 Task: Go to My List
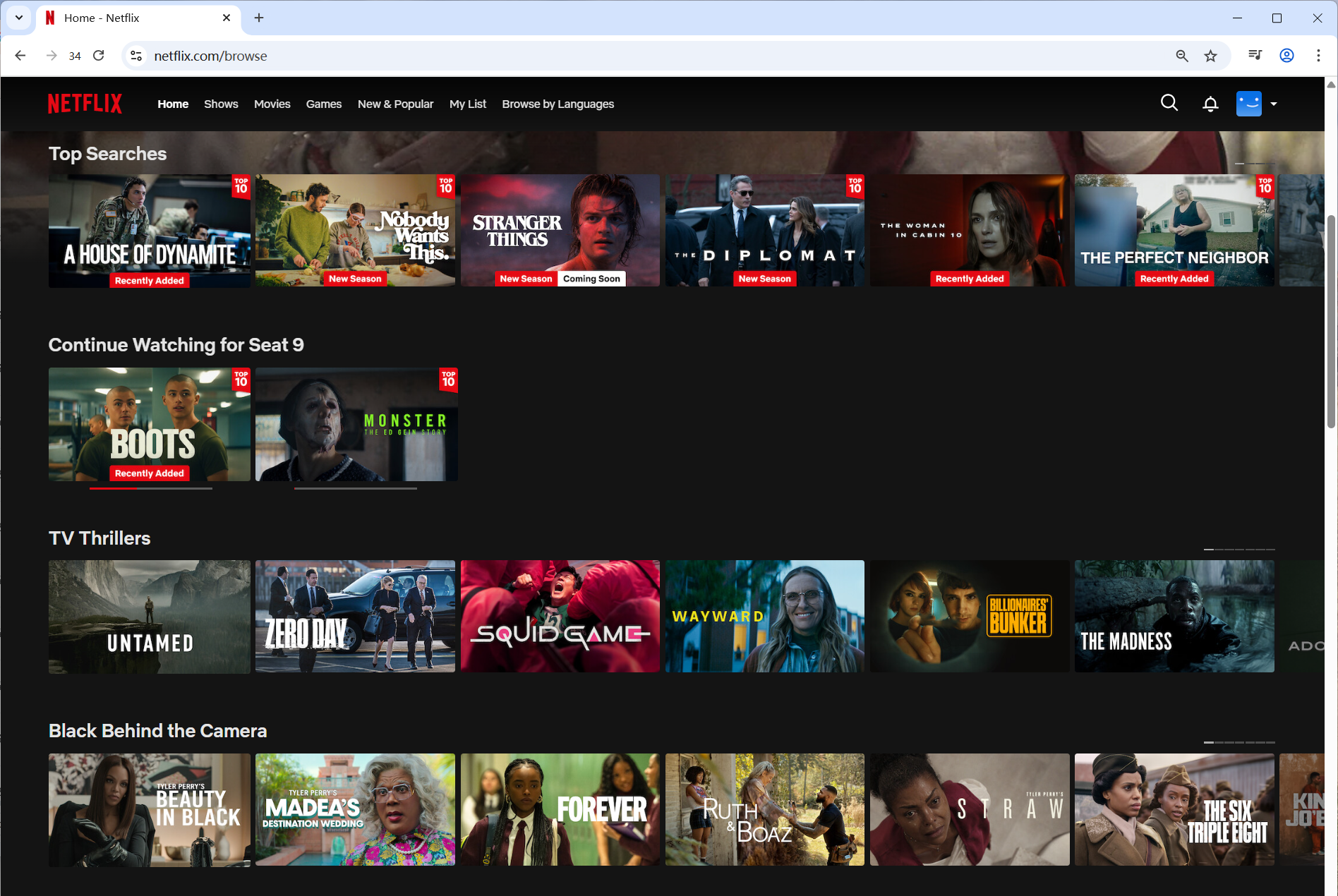(468, 104)
